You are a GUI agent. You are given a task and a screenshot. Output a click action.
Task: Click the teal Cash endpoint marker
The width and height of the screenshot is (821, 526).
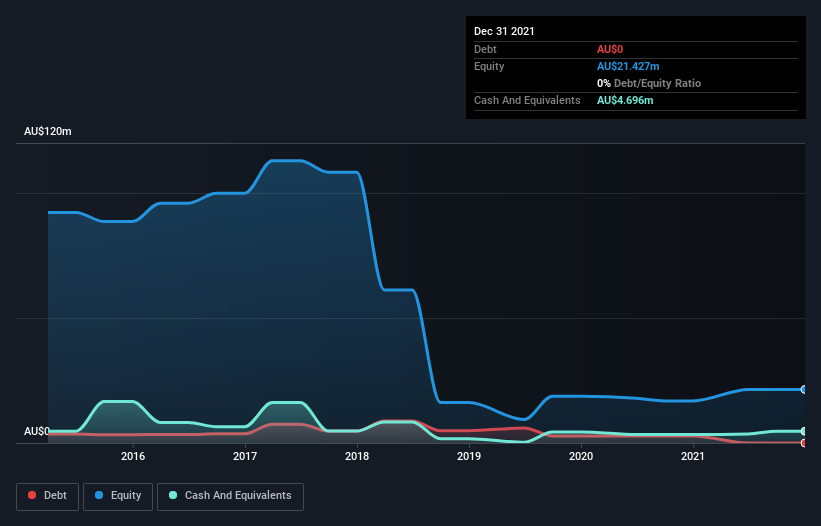(804, 431)
